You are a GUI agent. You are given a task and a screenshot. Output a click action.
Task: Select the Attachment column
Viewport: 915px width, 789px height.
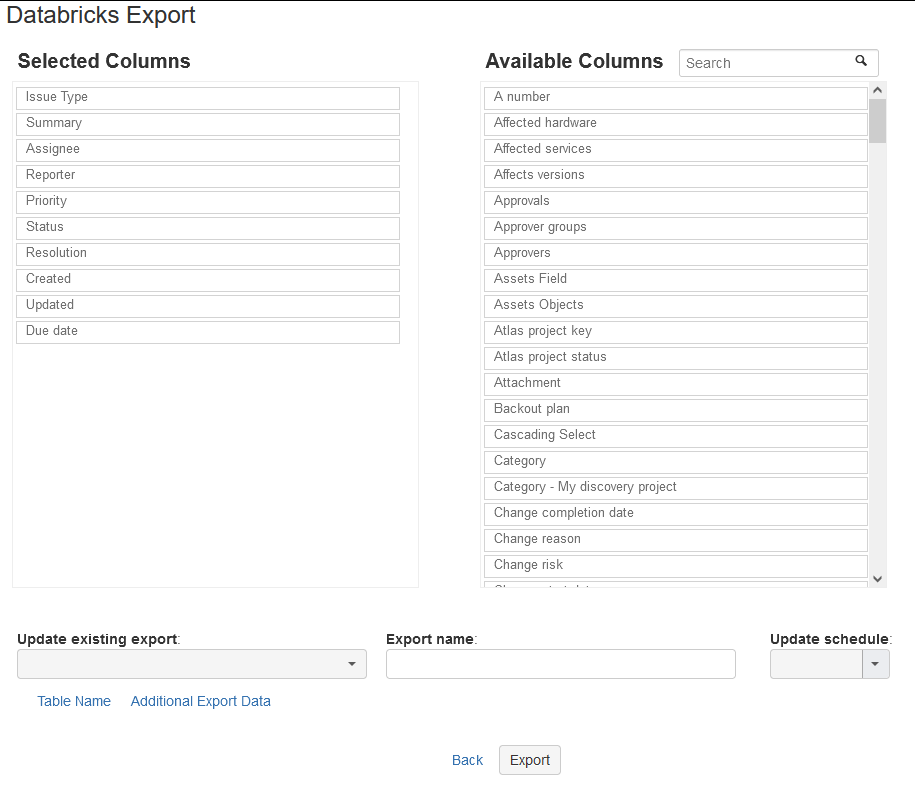(676, 384)
